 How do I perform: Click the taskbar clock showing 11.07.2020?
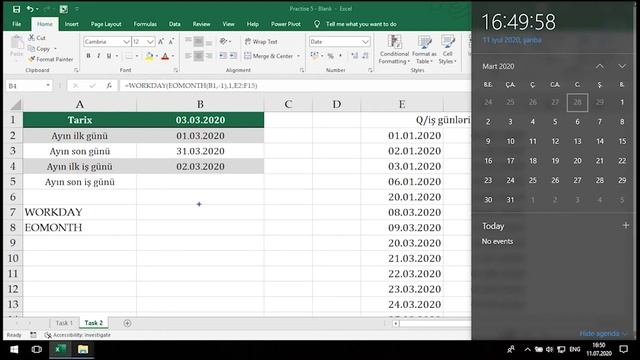pos(599,349)
